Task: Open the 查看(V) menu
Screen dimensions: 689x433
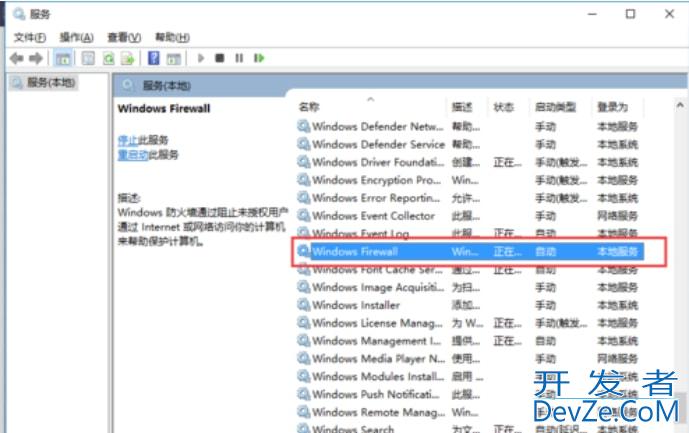Action: pos(124,37)
